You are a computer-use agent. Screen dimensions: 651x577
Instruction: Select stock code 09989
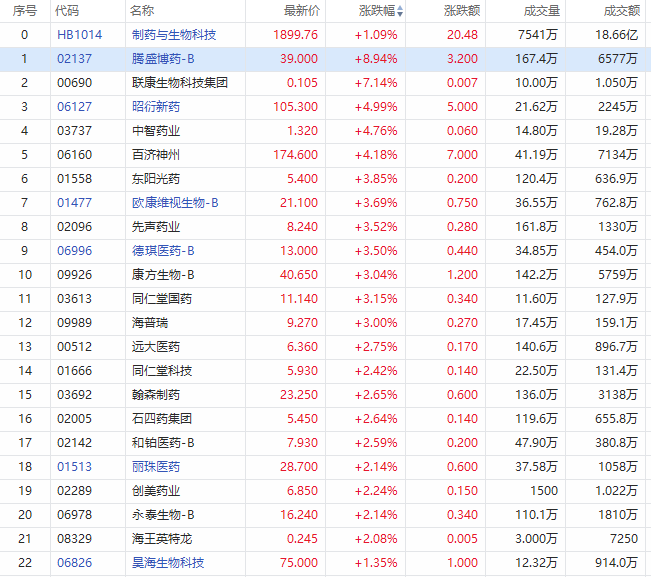[74, 323]
